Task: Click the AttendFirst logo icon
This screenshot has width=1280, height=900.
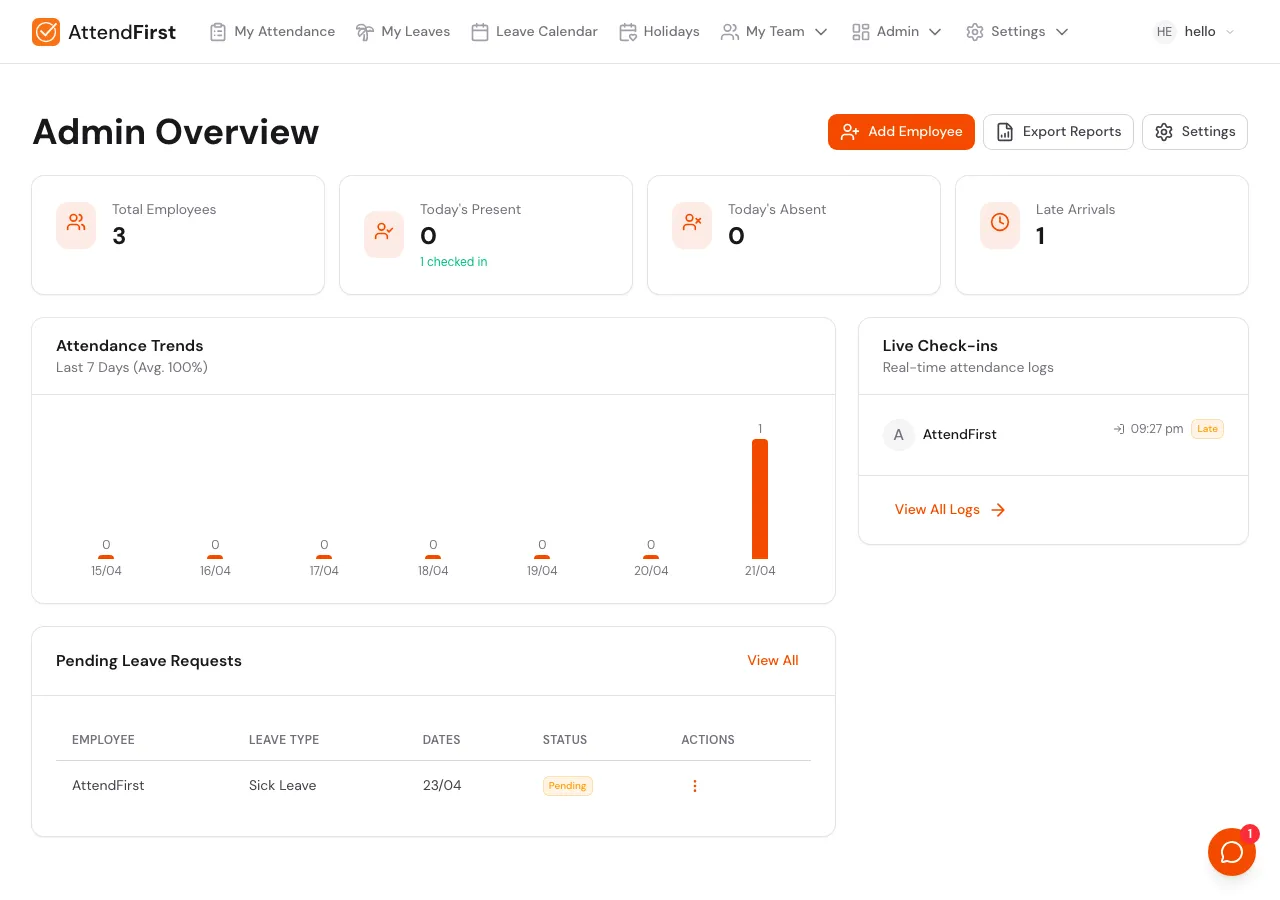Action: pyautogui.click(x=46, y=31)
